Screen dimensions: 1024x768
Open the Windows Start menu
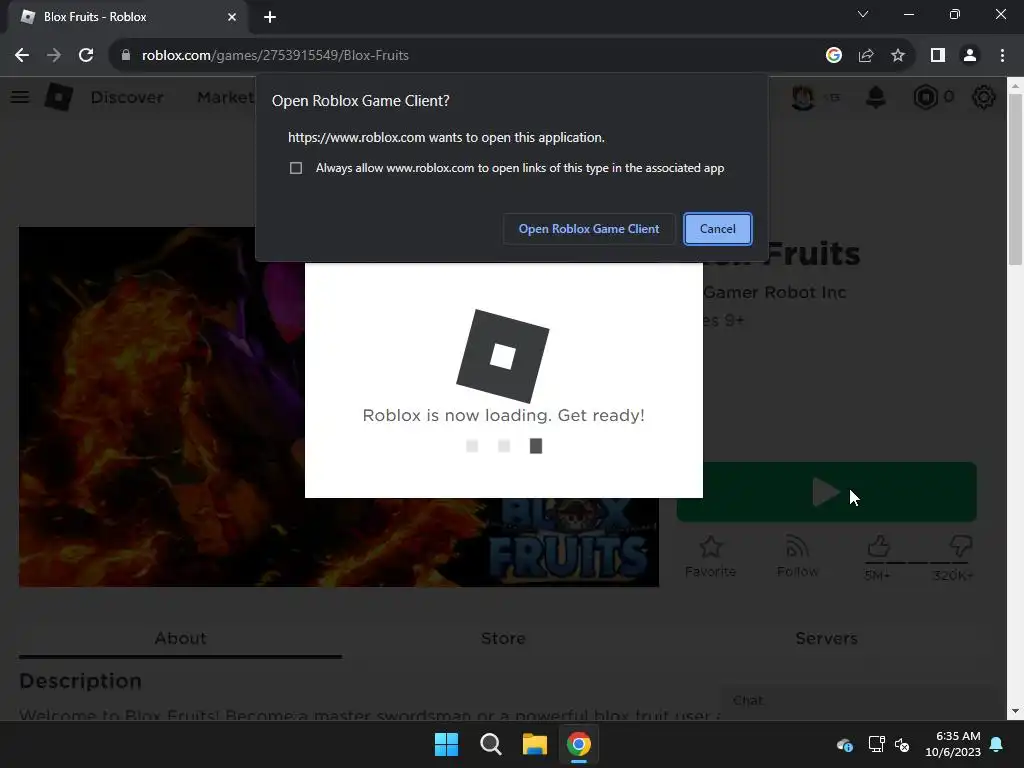click(447, 744)
